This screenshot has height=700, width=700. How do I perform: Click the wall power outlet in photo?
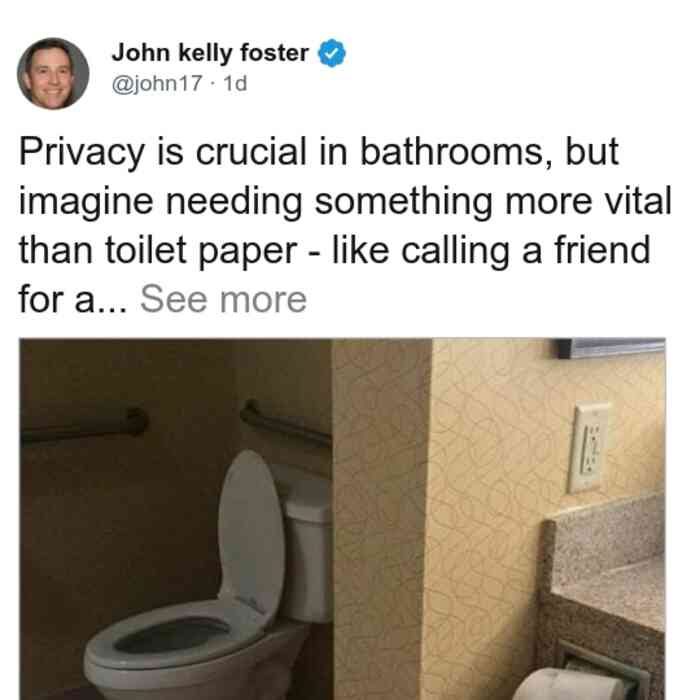589,447
